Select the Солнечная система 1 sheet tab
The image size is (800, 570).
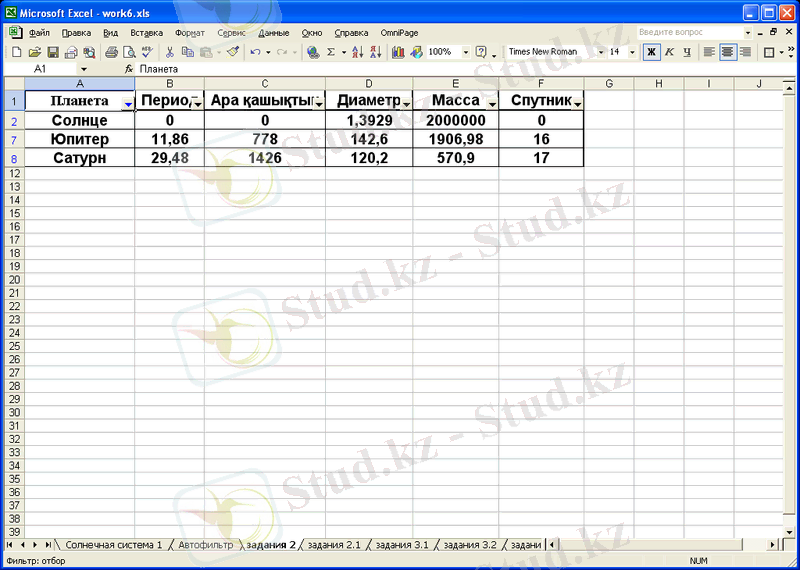(113, 545)
